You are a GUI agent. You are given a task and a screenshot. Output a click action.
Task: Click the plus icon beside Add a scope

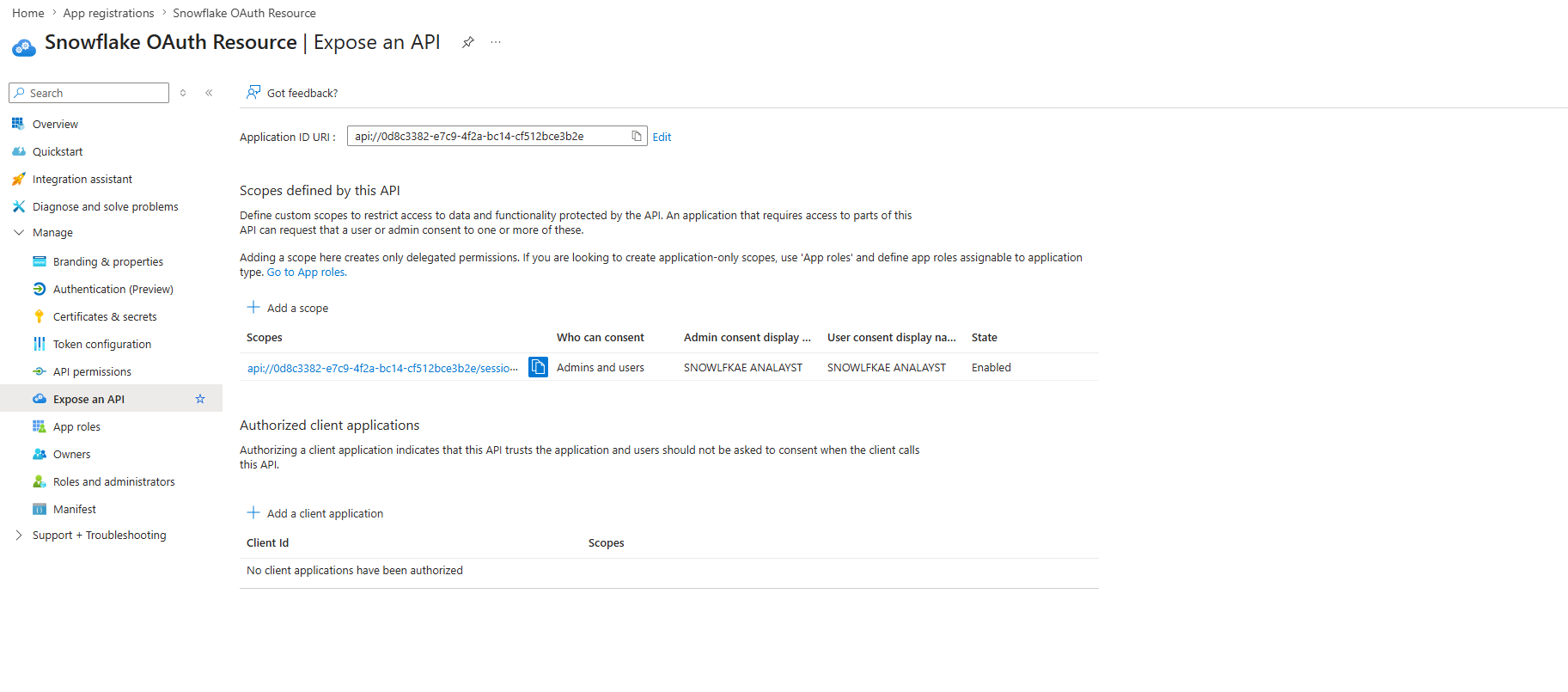tap(253, 307)
